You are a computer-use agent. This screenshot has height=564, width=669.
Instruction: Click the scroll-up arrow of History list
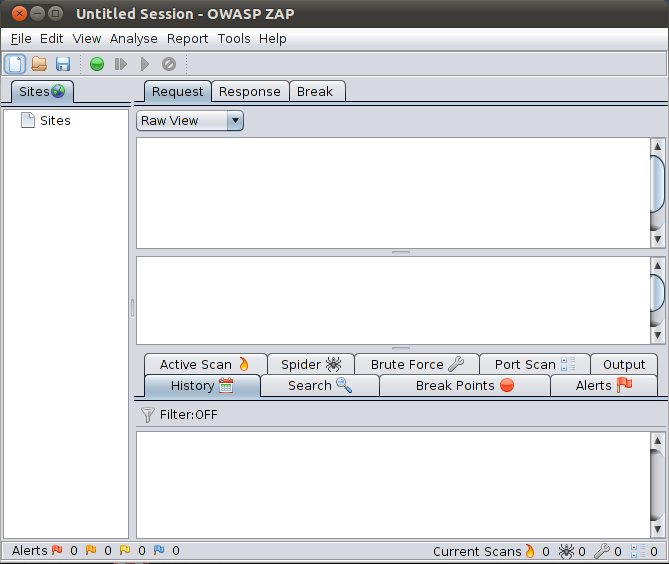(657, 440)
